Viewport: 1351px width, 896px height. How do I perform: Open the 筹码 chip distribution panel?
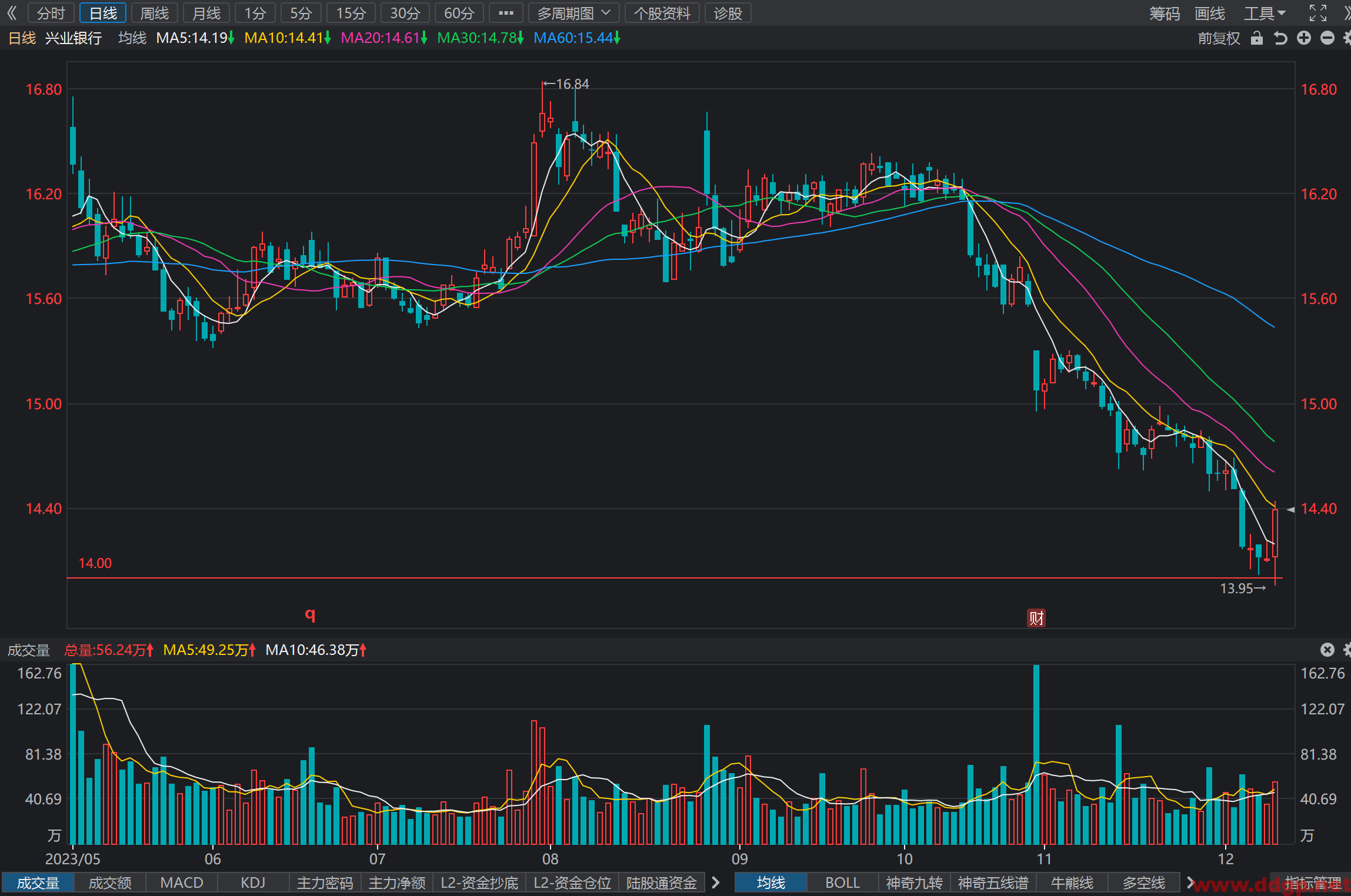1165,13
